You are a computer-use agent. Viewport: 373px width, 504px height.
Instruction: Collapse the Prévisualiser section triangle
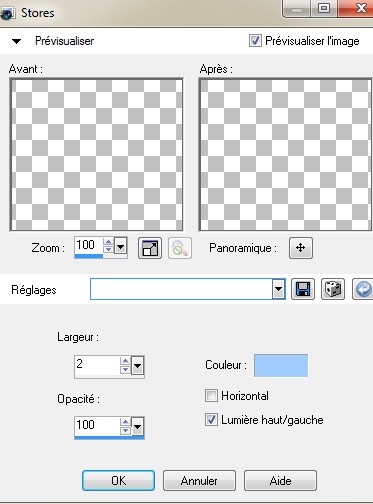16,41
